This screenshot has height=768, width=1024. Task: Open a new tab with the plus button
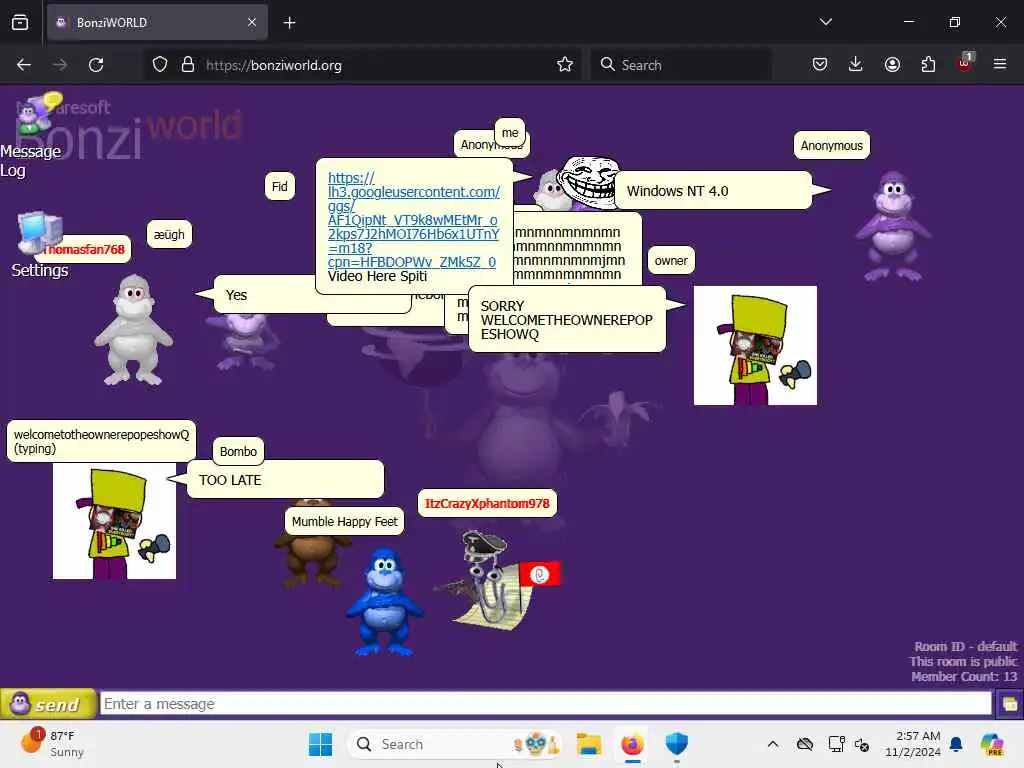[x=289, y=23]
